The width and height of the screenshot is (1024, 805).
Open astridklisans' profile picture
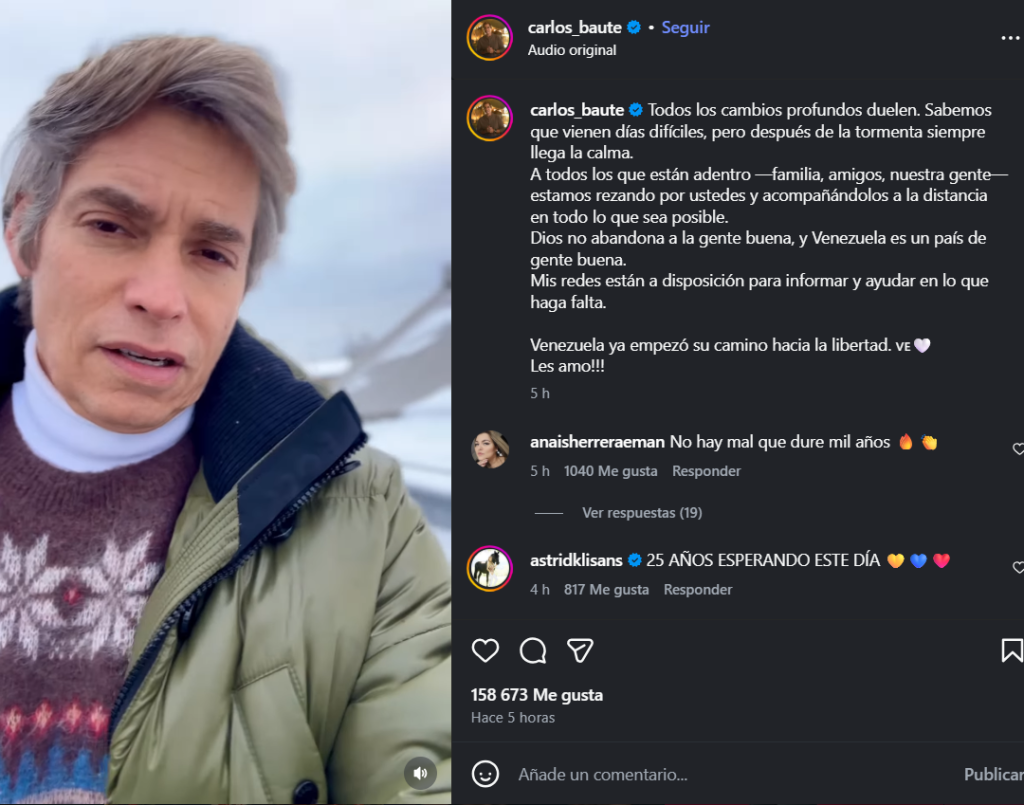coord(490,568)
